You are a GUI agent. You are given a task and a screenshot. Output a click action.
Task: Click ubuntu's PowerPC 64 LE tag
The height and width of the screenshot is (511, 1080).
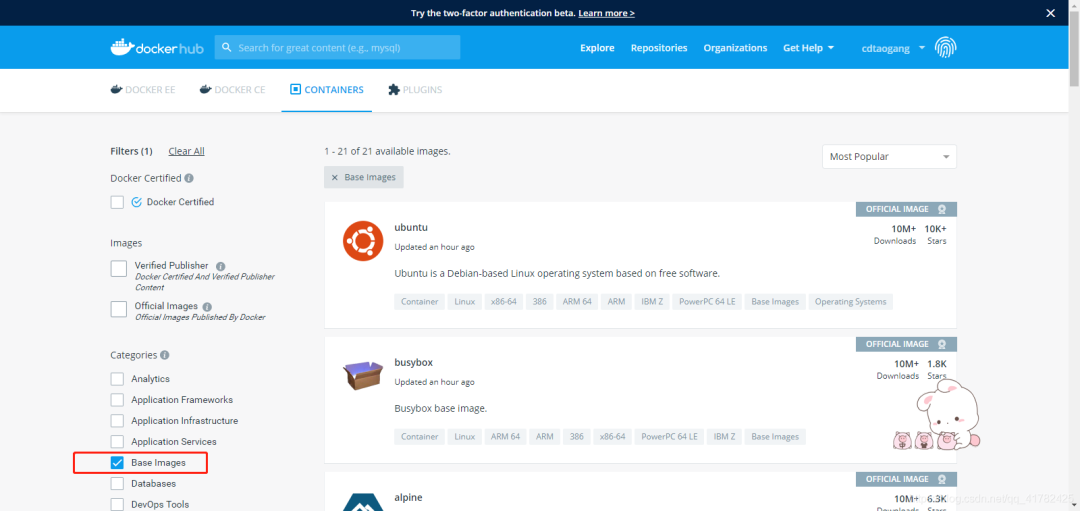coord(707,302)
